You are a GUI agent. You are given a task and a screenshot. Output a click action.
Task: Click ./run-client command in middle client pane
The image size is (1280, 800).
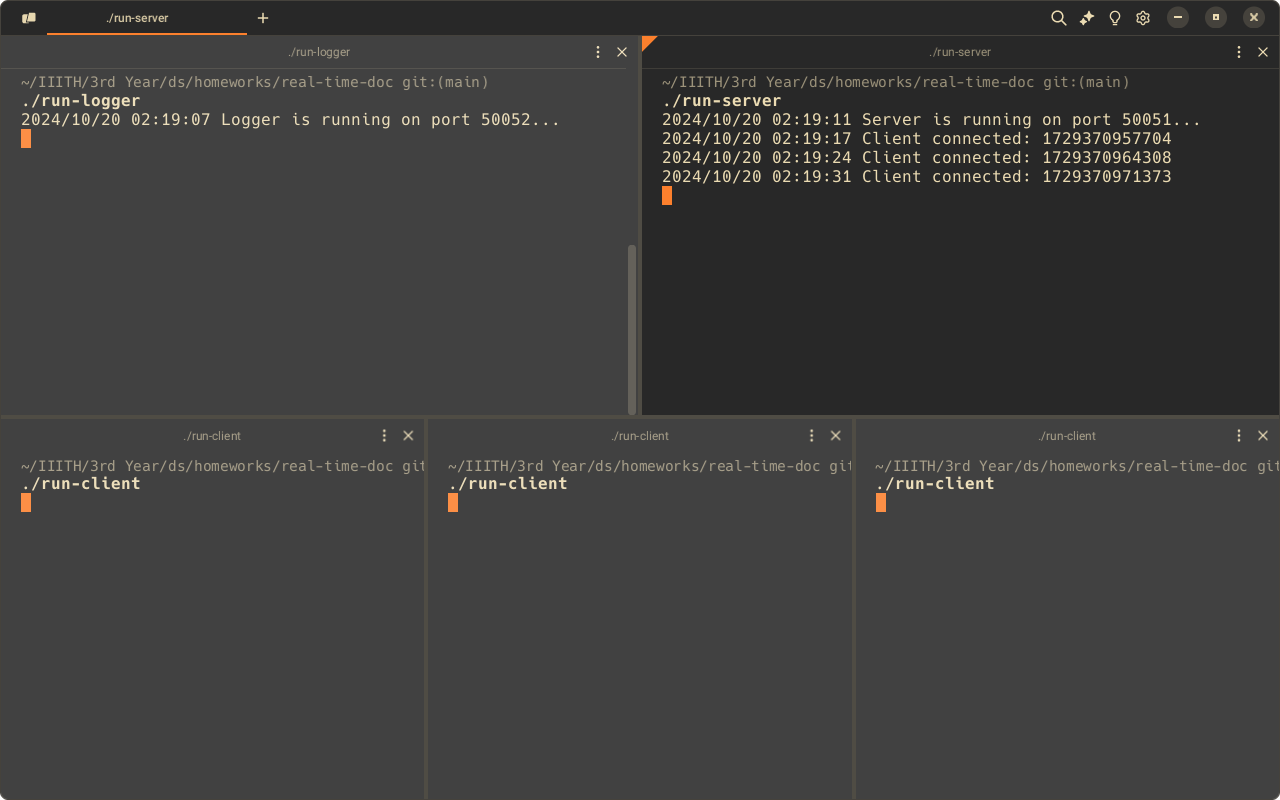(508, 484)
